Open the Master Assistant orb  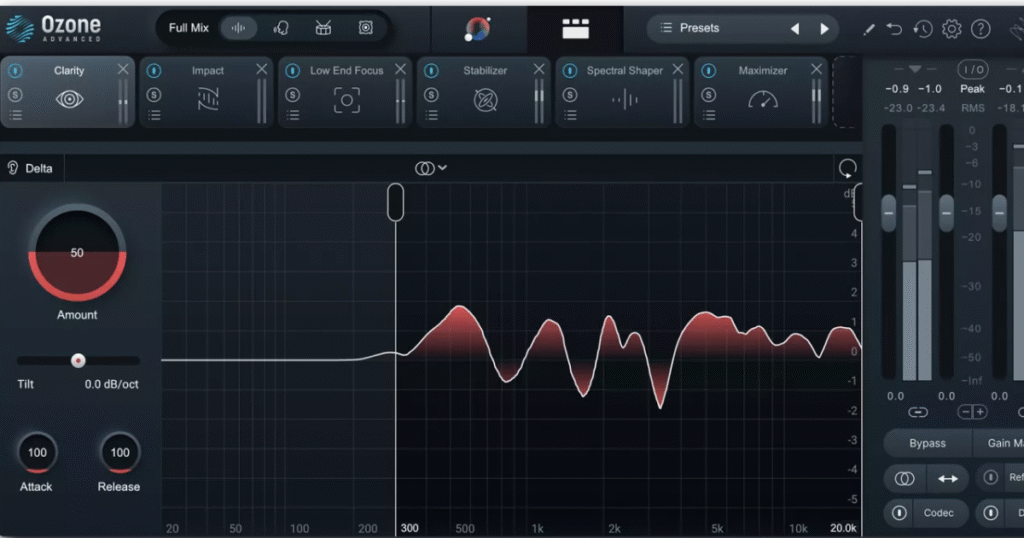(x=477, y=29)
